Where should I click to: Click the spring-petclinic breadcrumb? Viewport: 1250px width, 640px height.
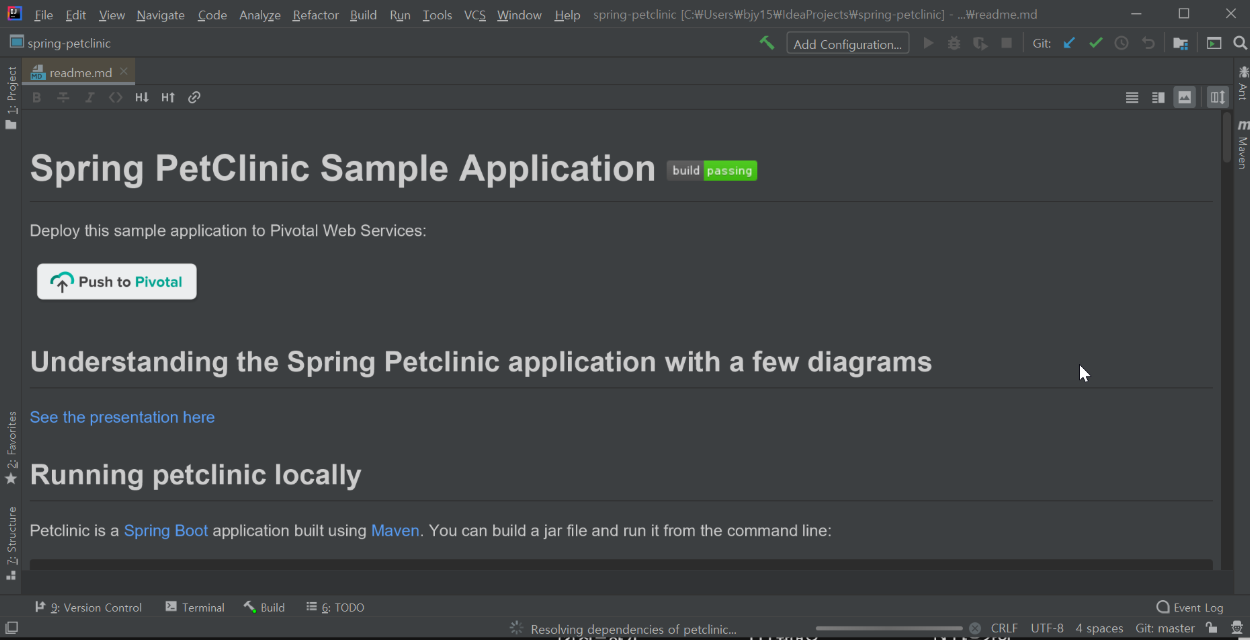coord(60,43)
